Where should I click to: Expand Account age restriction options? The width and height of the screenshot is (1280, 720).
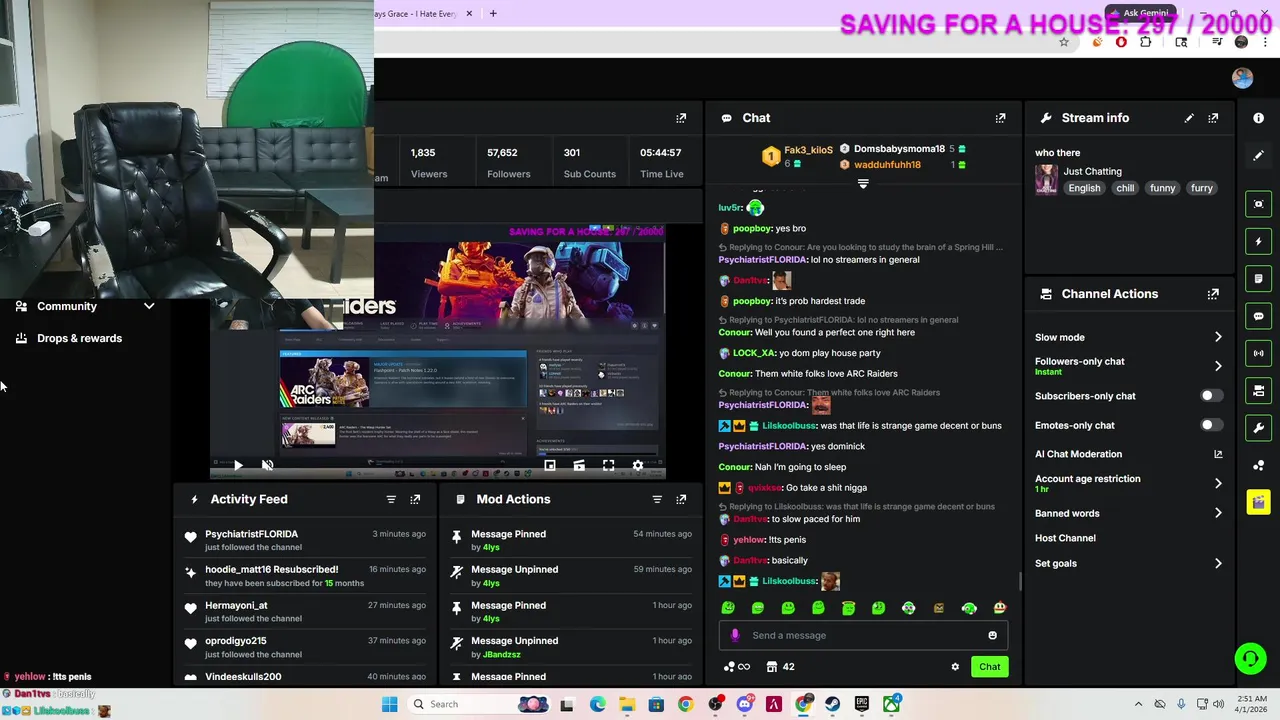pos(1218,483)
